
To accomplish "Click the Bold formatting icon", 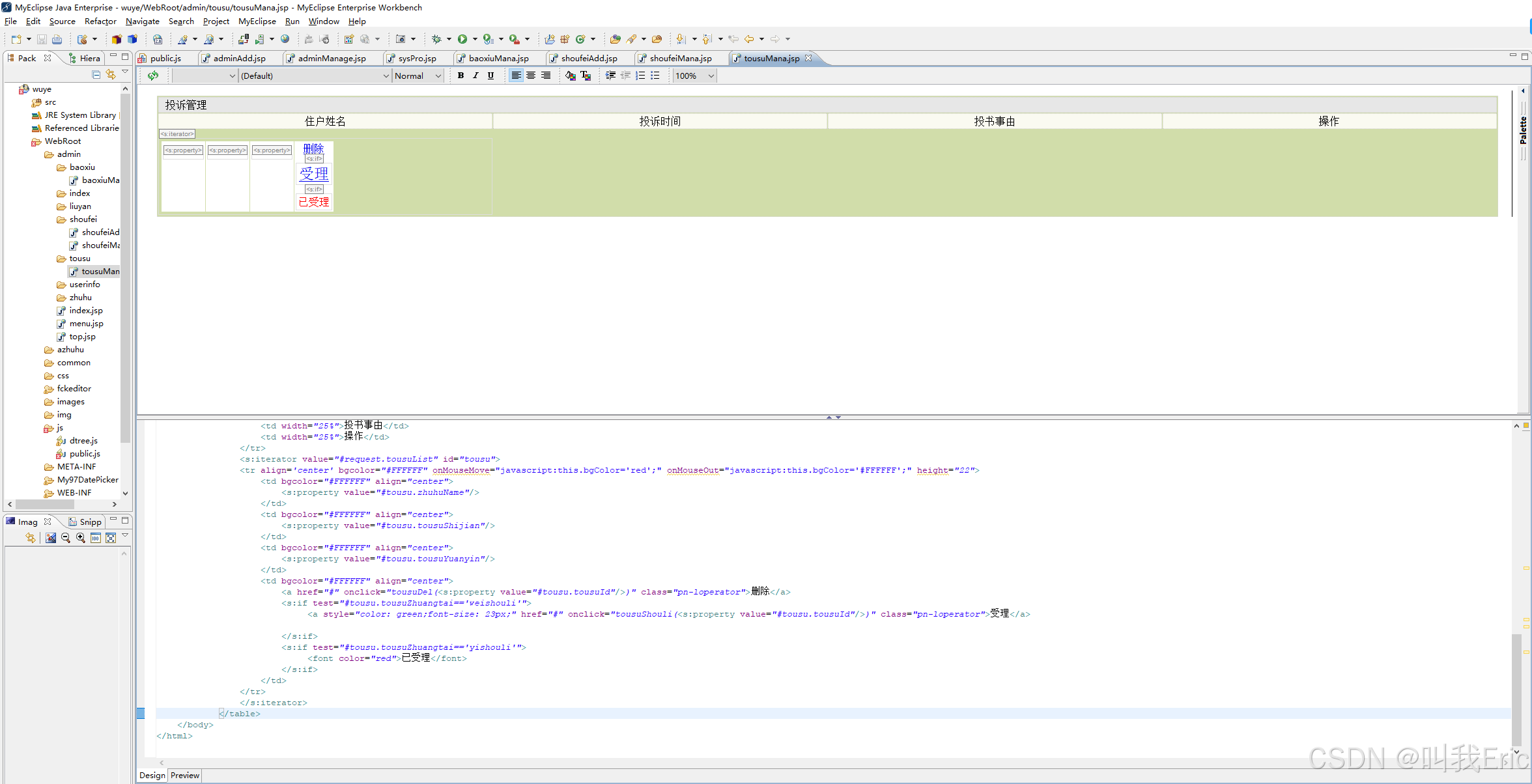I will (x=461, y=76).
